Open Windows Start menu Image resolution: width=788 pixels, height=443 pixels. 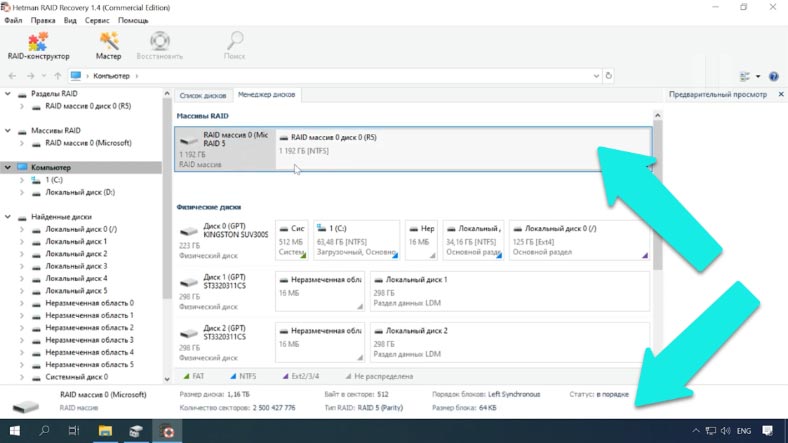15,431
